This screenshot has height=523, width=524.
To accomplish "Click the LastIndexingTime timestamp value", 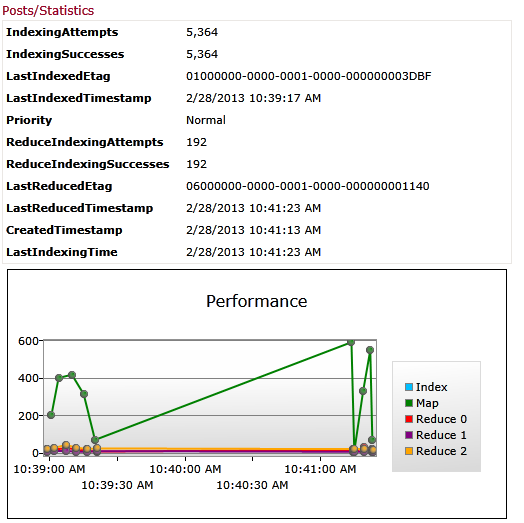I will (x=253, y=252).
